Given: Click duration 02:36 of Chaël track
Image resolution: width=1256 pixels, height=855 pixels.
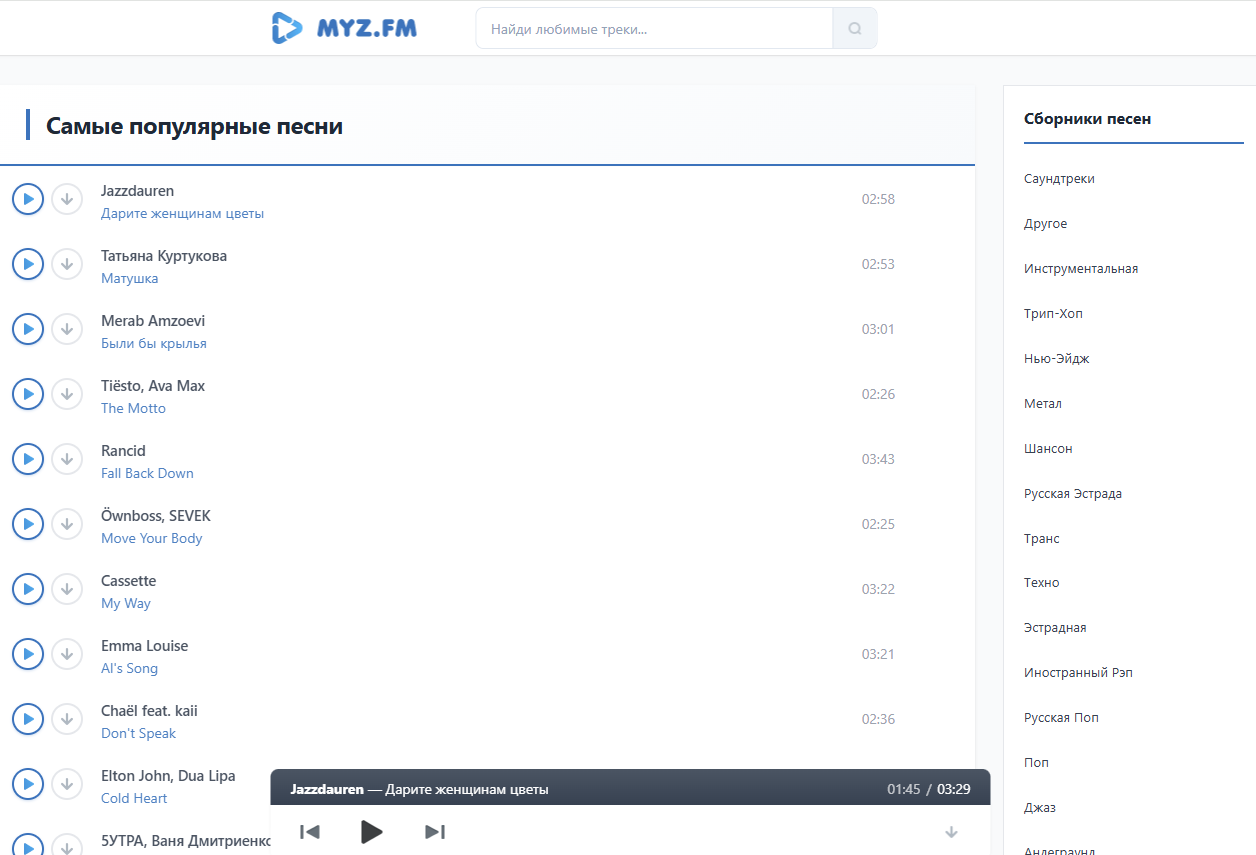Looking at the screenshot, I should pyautogui.click(x=878, y=719).
